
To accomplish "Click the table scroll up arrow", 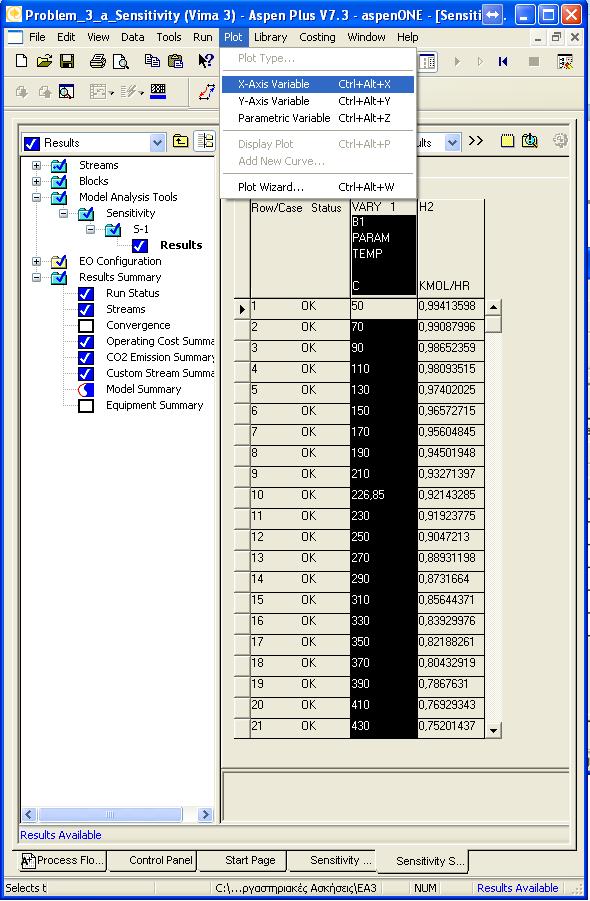I will click(x=493, y=307).
